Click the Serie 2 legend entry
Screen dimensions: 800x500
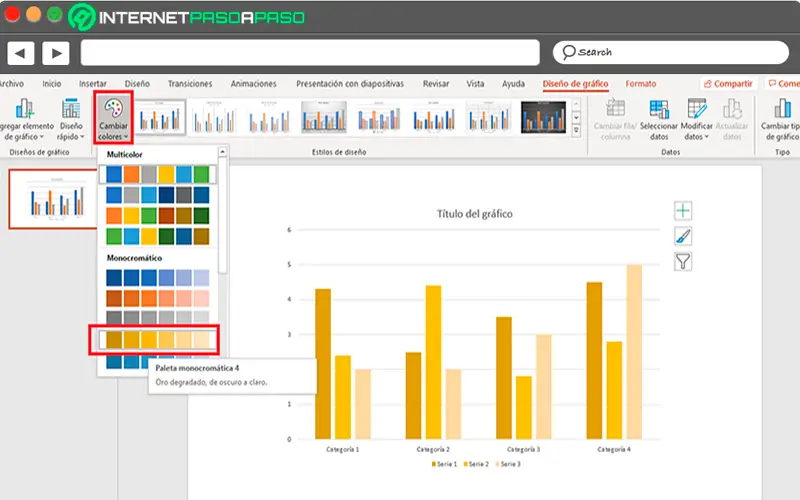click(476, 464)
